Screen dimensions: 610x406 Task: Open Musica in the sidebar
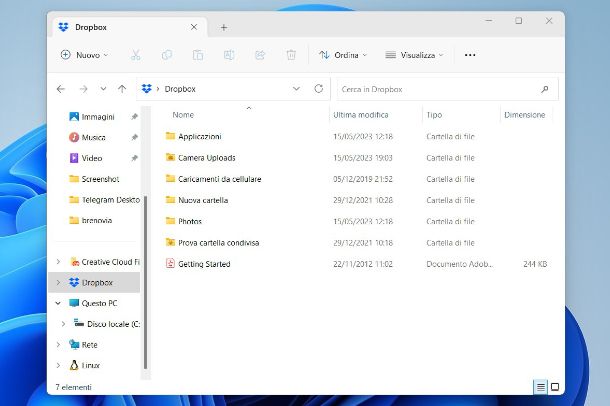click(87, 137)
